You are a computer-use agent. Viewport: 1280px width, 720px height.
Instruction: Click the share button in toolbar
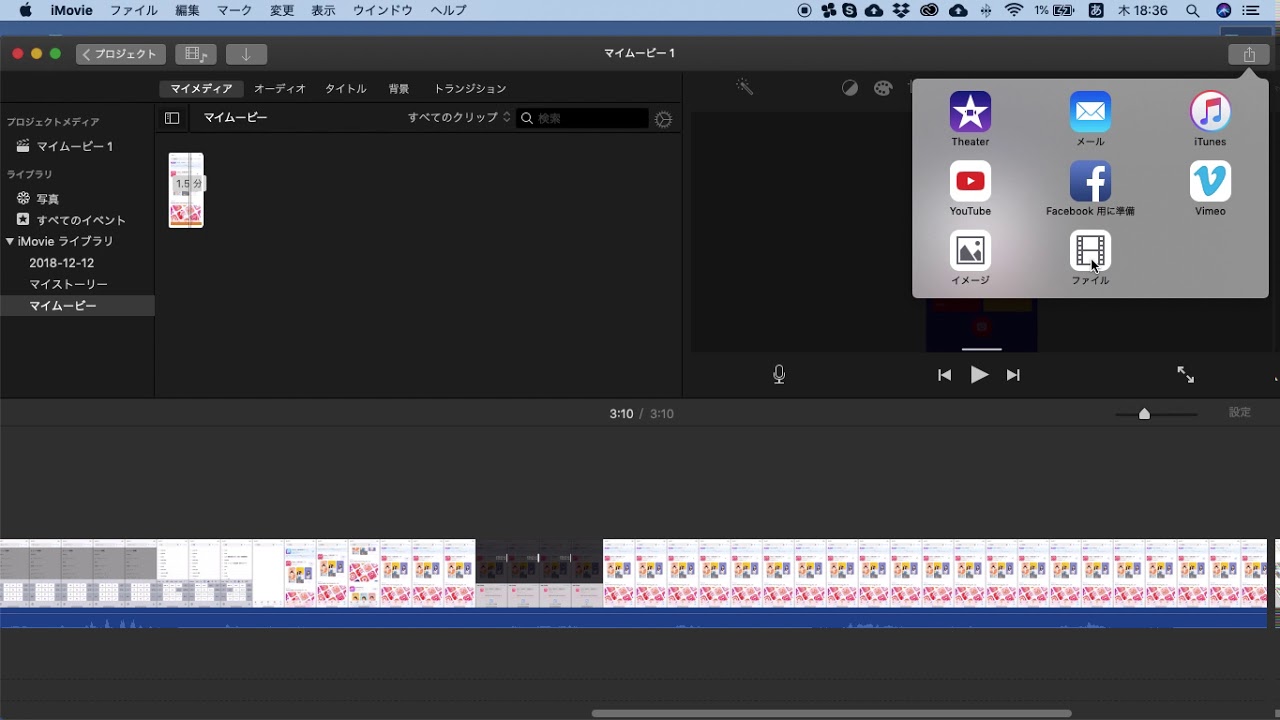click(x=1249, y=54)
